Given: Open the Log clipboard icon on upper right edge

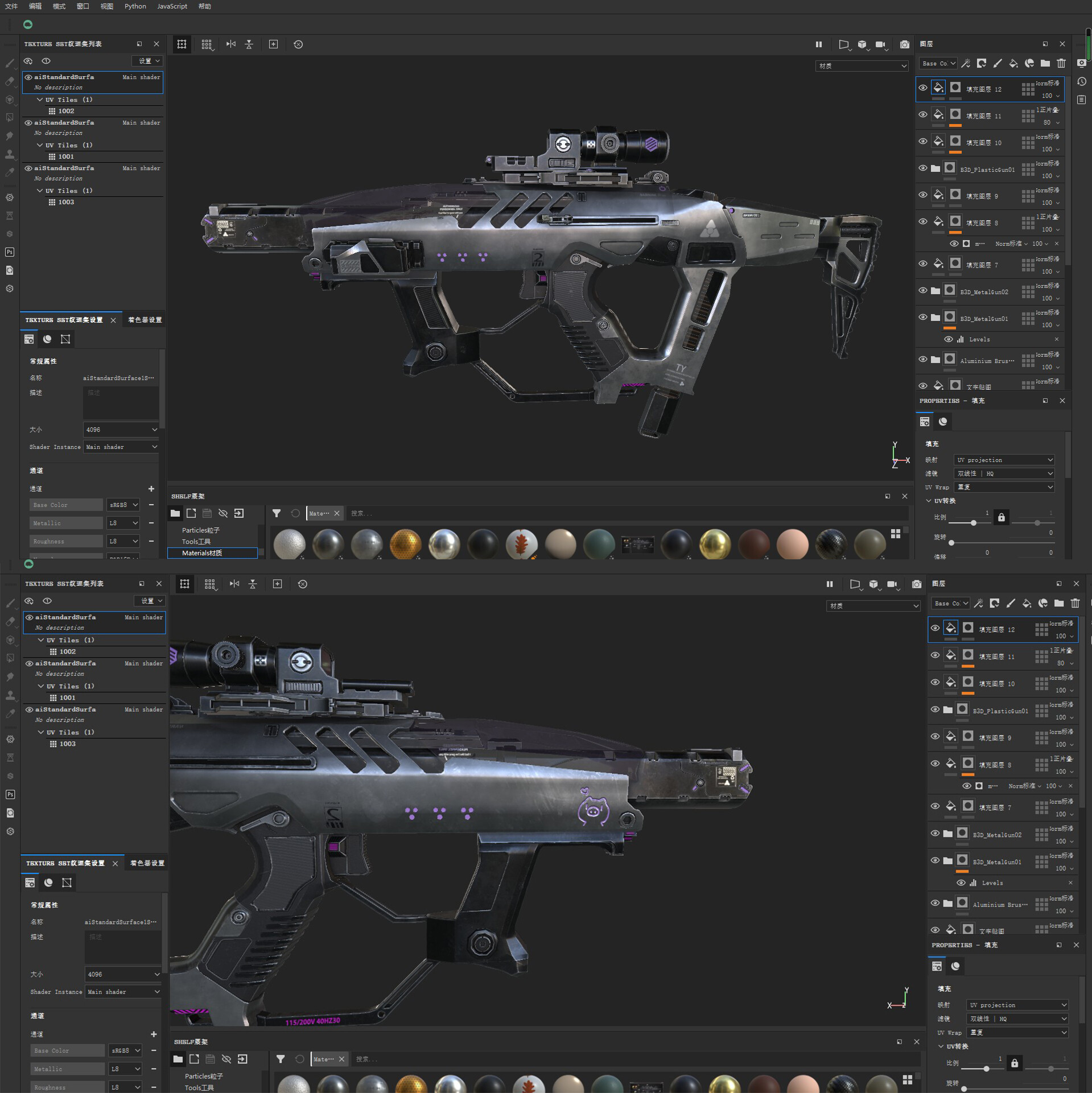Looking at the screenshot, I should pos(1082,100).
